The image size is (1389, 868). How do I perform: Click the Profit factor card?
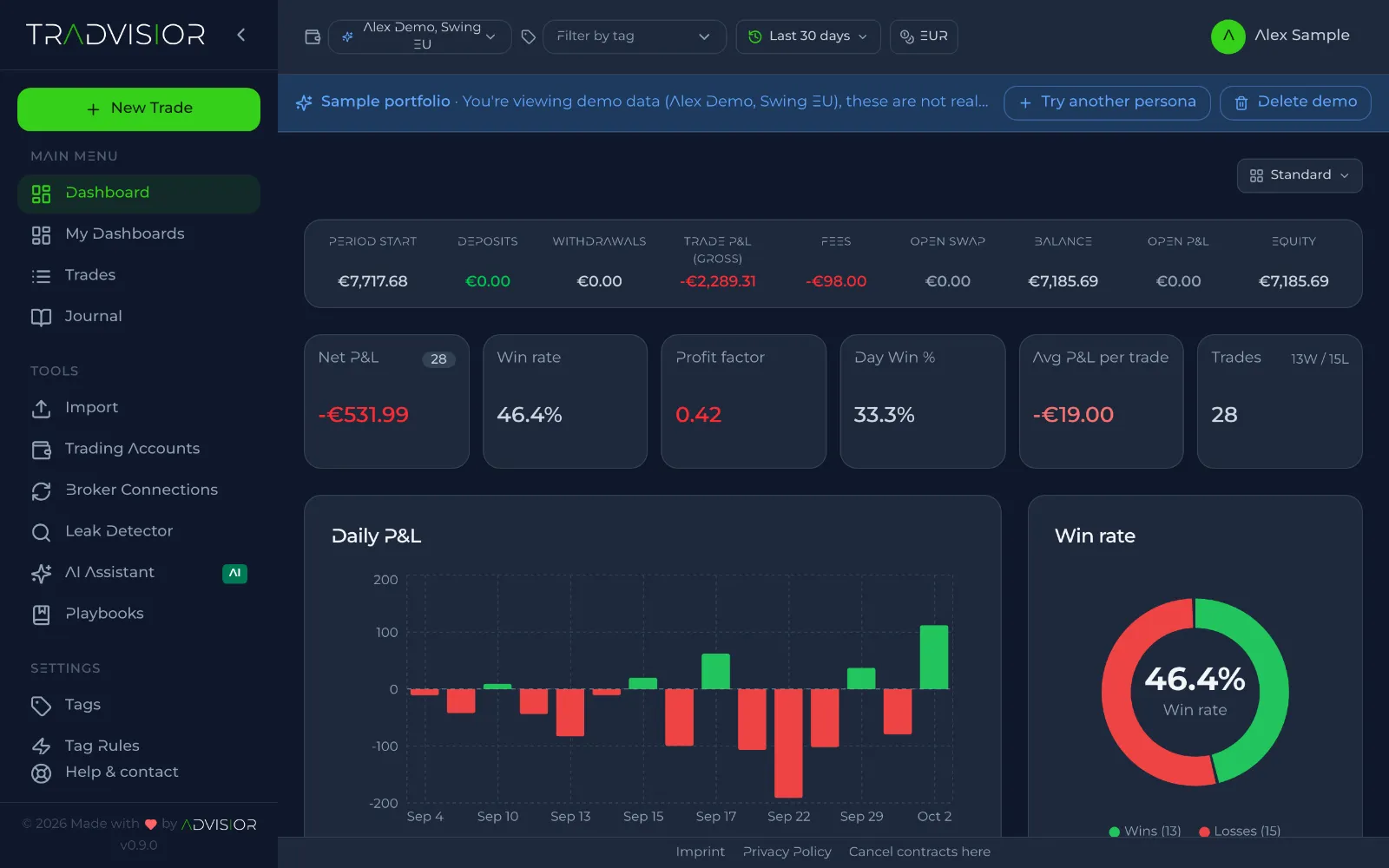[743, 401]
